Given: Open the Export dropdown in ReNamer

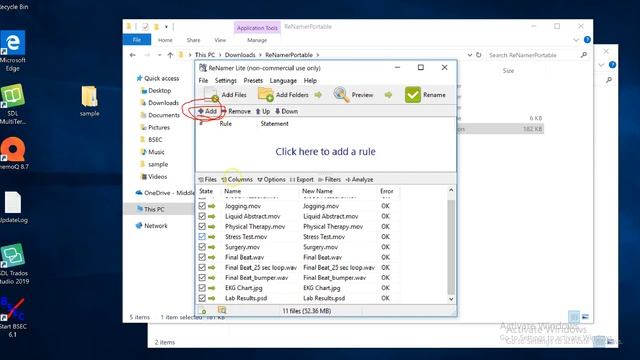Looking at the screenshot, I should point(302,180).
